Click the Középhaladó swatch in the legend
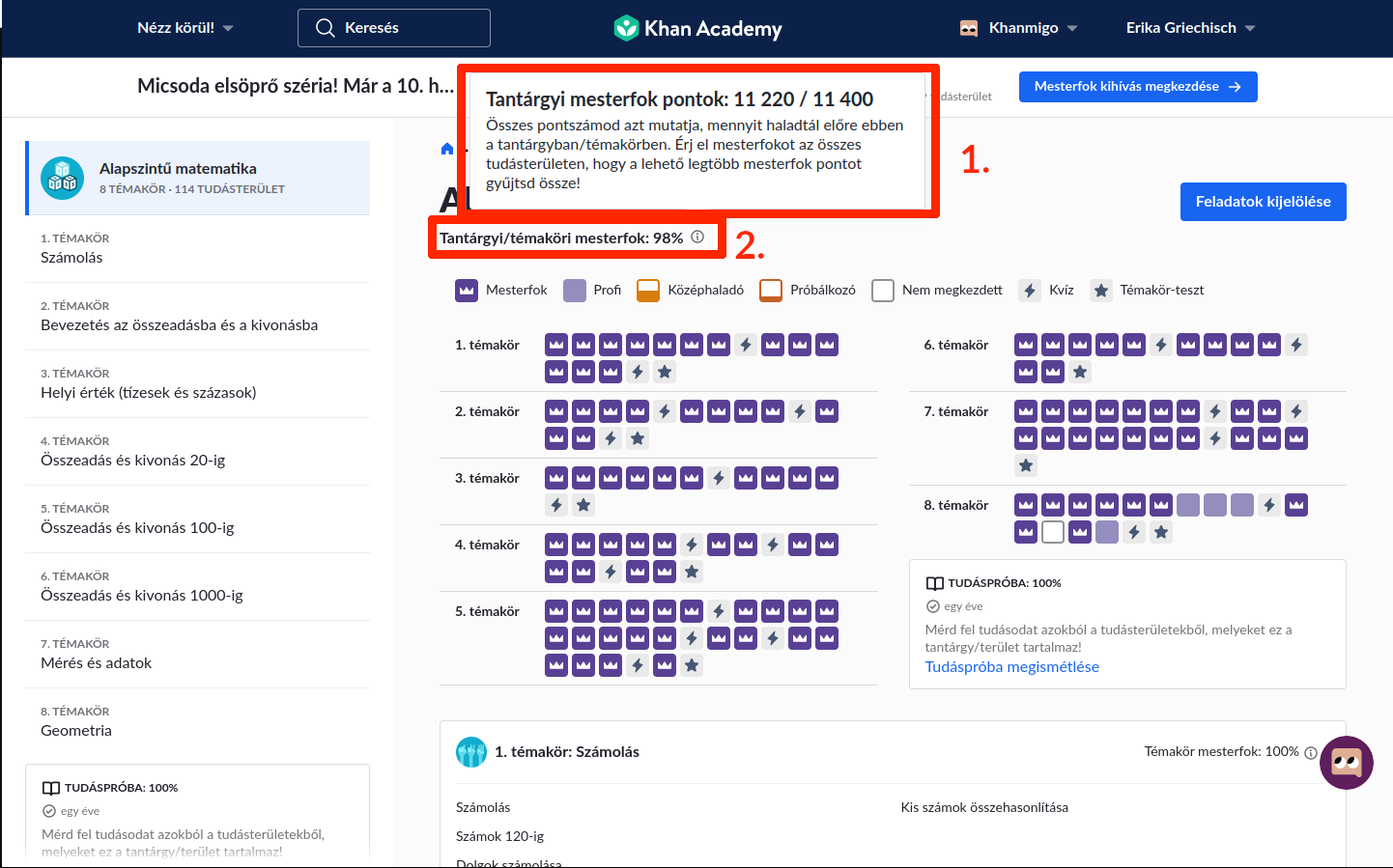This screenshot has width=1393, height=868. pyautogui.click(x=648, y=291)
